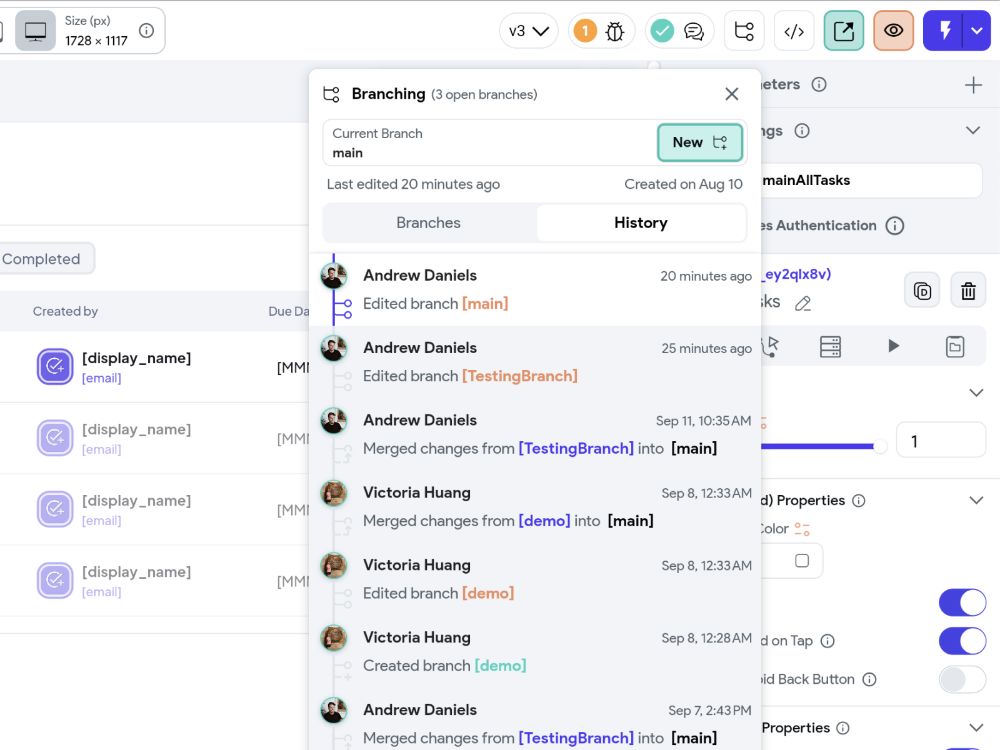Screen dimensions: 1000x750
Task: Switch to the Branches tab
Action: (x=429, y=223)
